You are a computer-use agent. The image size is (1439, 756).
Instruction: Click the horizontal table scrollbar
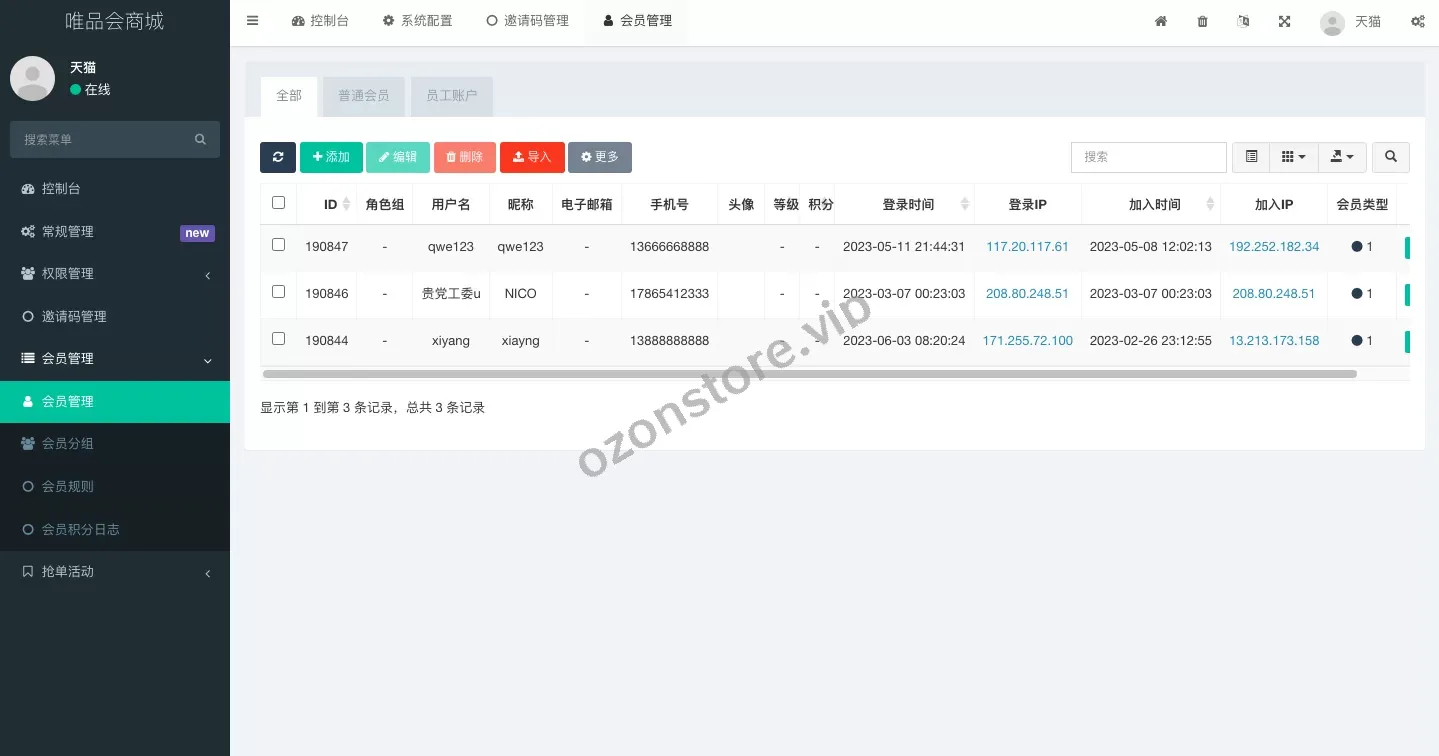coord(808,374)
